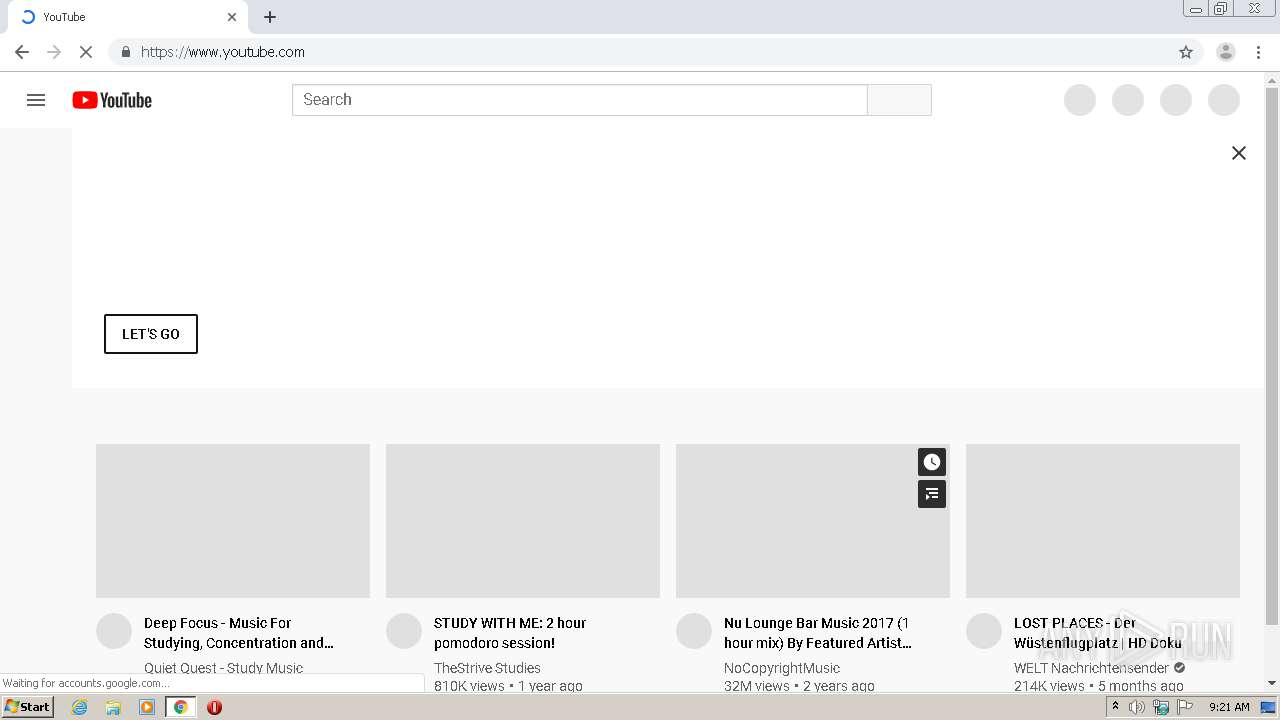Click channel avatar beside LOST PLACES
This screenshot has width=1280, height=720.
[984, 631]
